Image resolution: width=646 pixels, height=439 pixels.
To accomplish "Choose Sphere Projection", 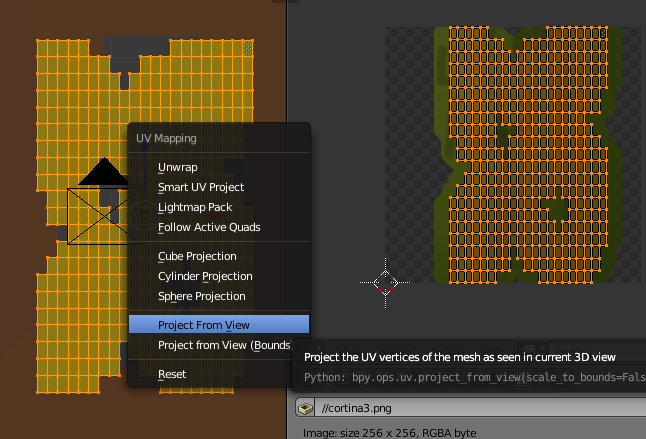I will tap(219, 297).
